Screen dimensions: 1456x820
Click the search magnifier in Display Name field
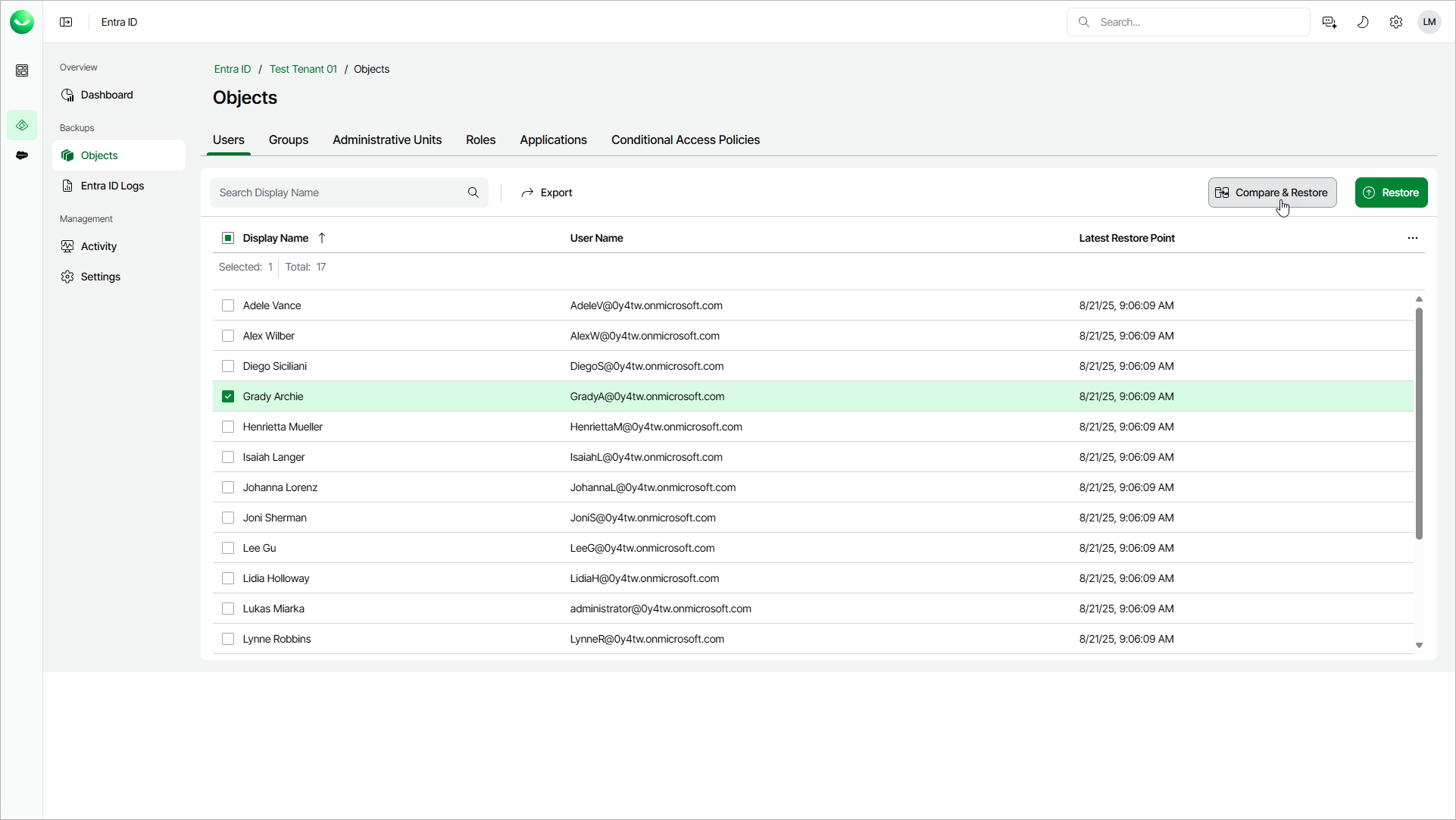(473, 192)
